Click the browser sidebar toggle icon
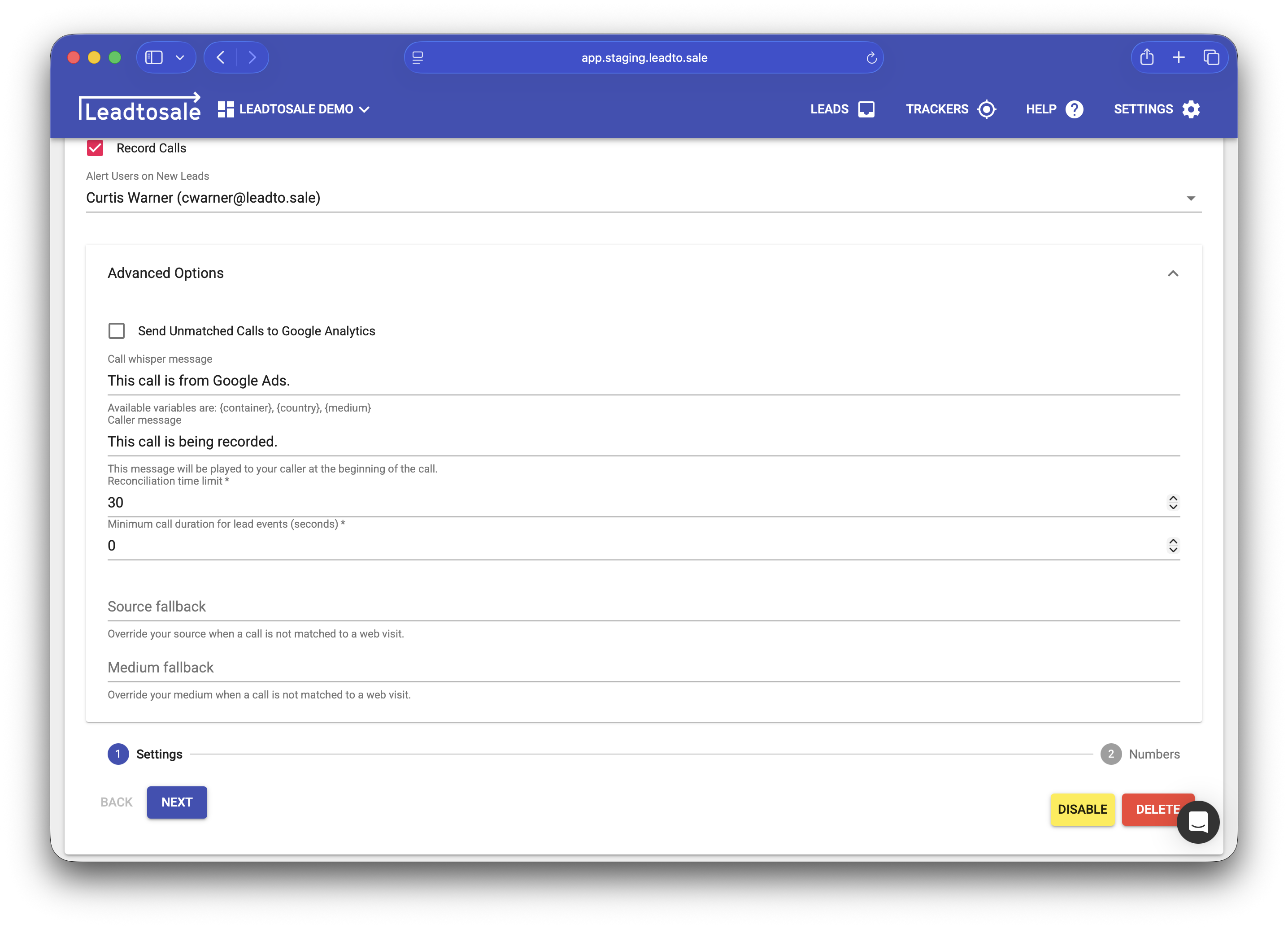Screen dimensions: 1288x928 click(x=154, y=57)
